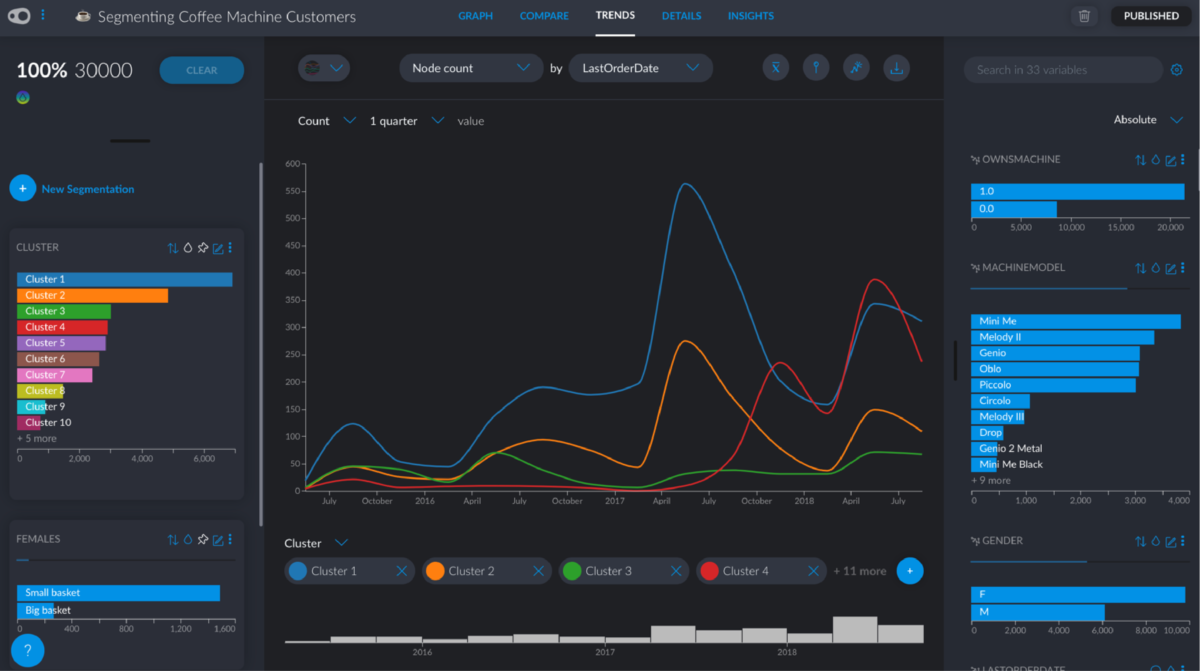Image resolution: width=1200 pixels, height=671 pixels.
Task: Click the droplet filter icon on GENDER panel
Action: (x=1157, y=540)
